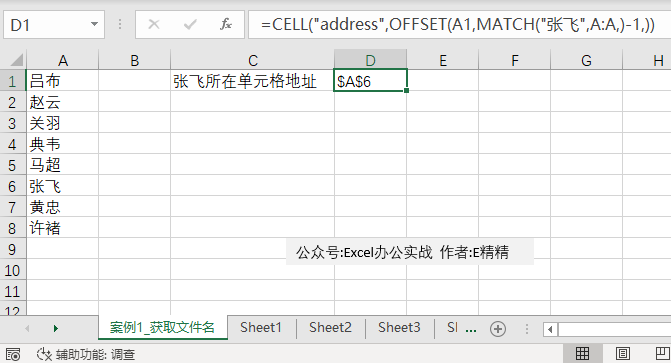Click horizontal scrollbar left arrow
The height and width of the screenshot is (363, 671).
point(550,329)
